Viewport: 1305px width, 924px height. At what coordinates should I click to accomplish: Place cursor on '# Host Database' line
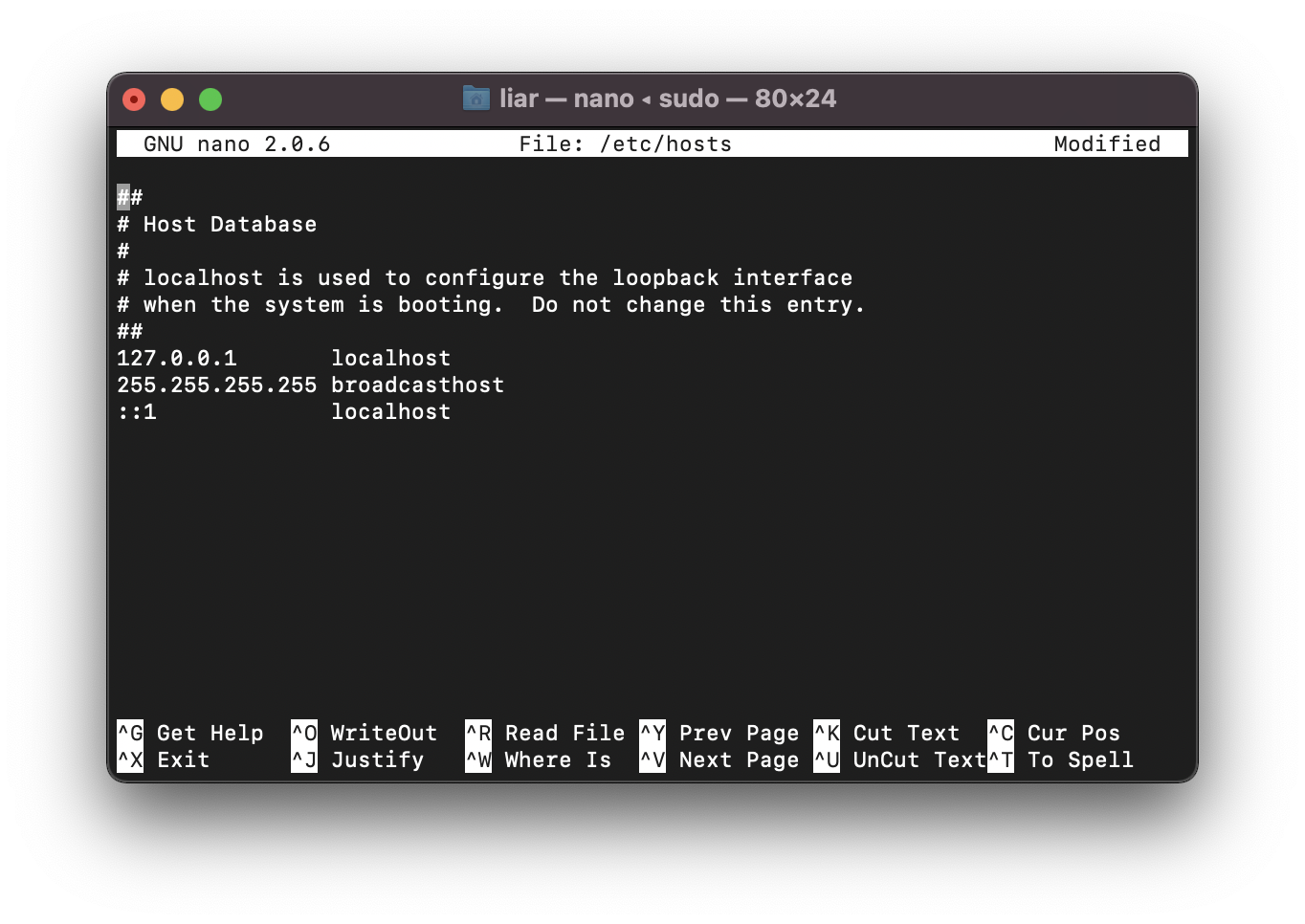pos(217,224)
